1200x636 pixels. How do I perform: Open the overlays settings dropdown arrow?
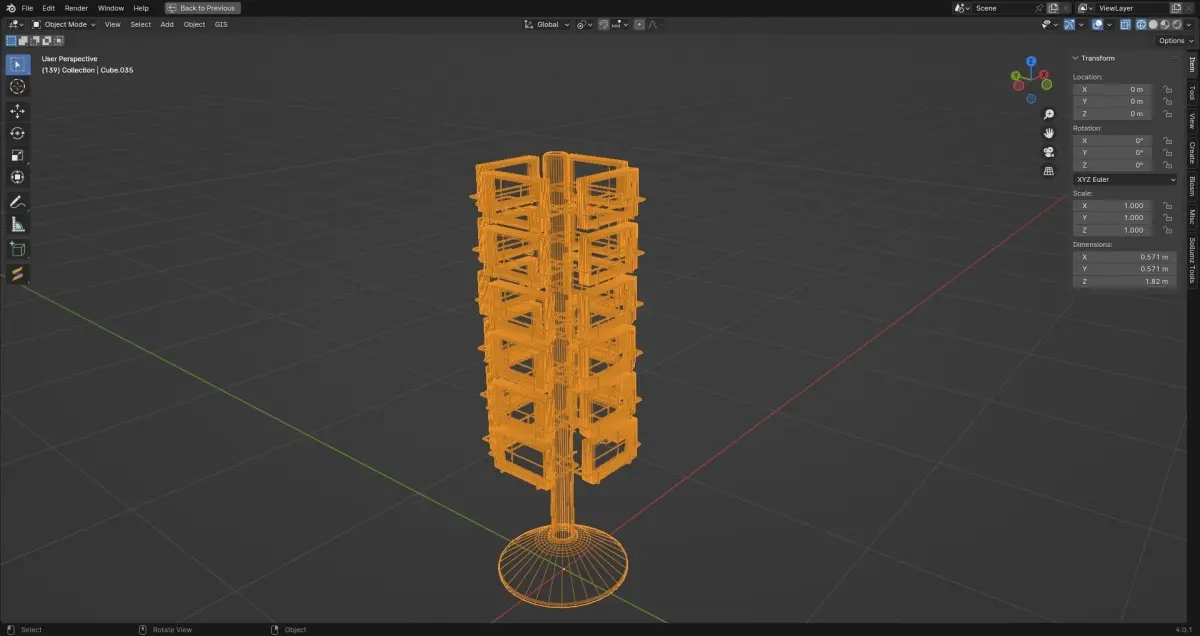tap(1108, 24)
